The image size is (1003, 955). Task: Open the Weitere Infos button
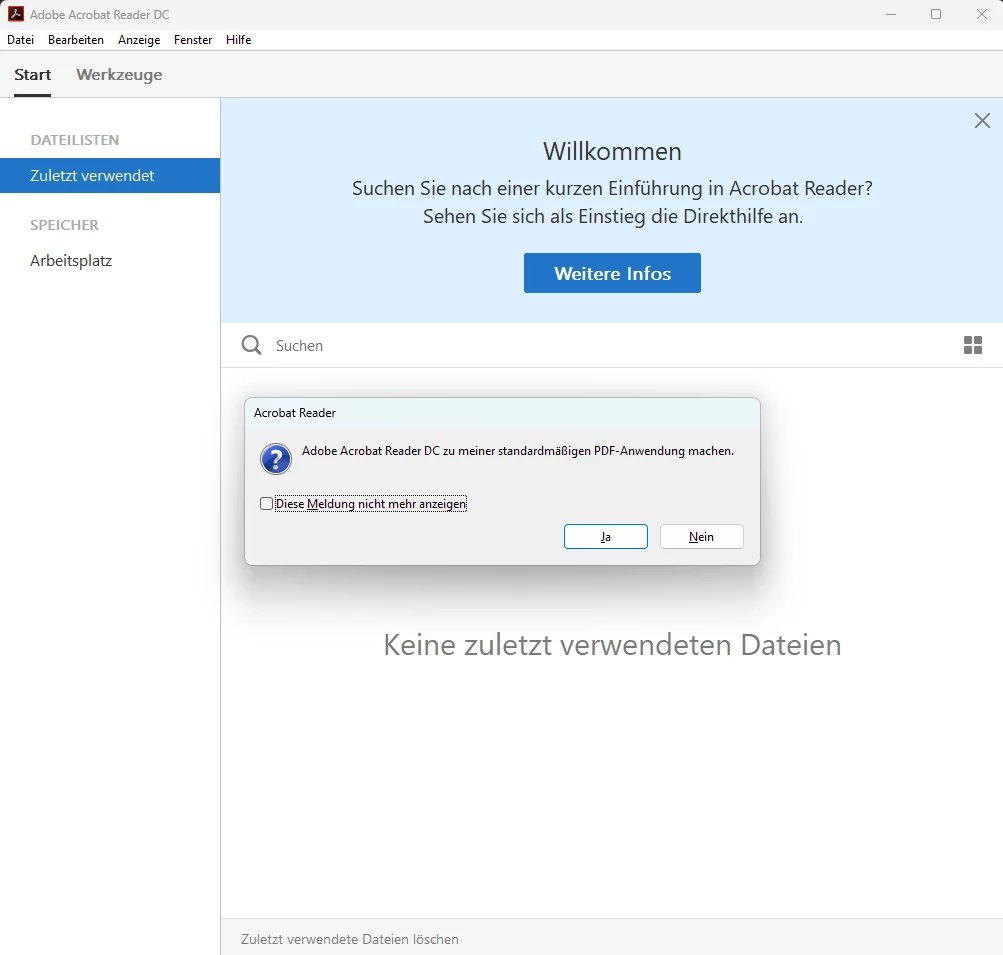pyautogui.click(x=612, y=273)
